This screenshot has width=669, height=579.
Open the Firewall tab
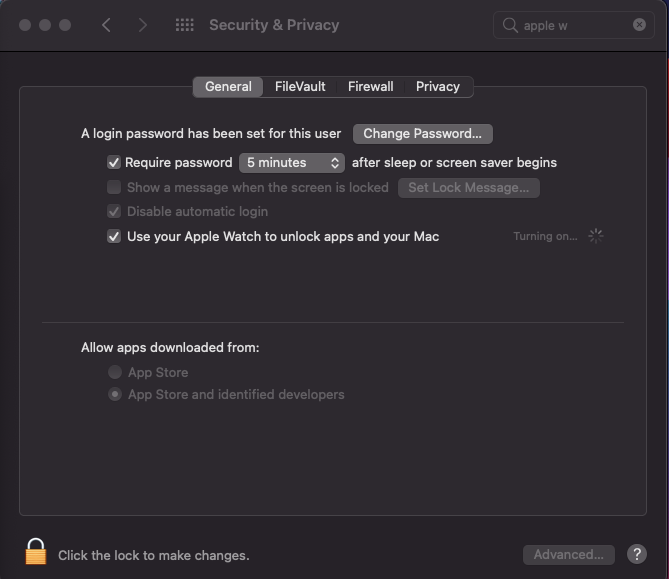[x=370, y=87]
